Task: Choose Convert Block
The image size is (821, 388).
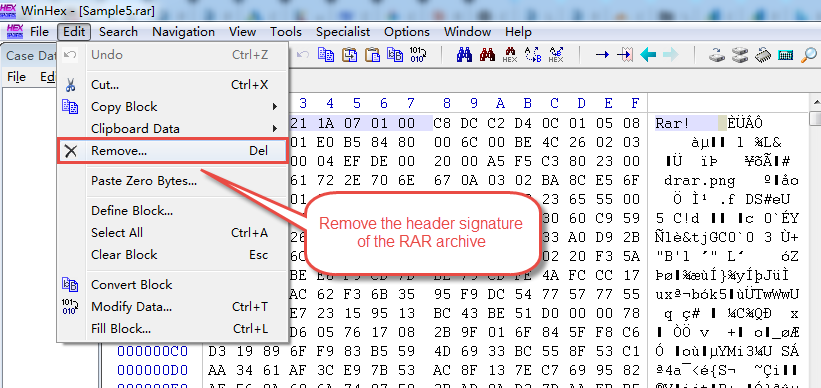Action: pyautogui.click(x=172, y=285)
